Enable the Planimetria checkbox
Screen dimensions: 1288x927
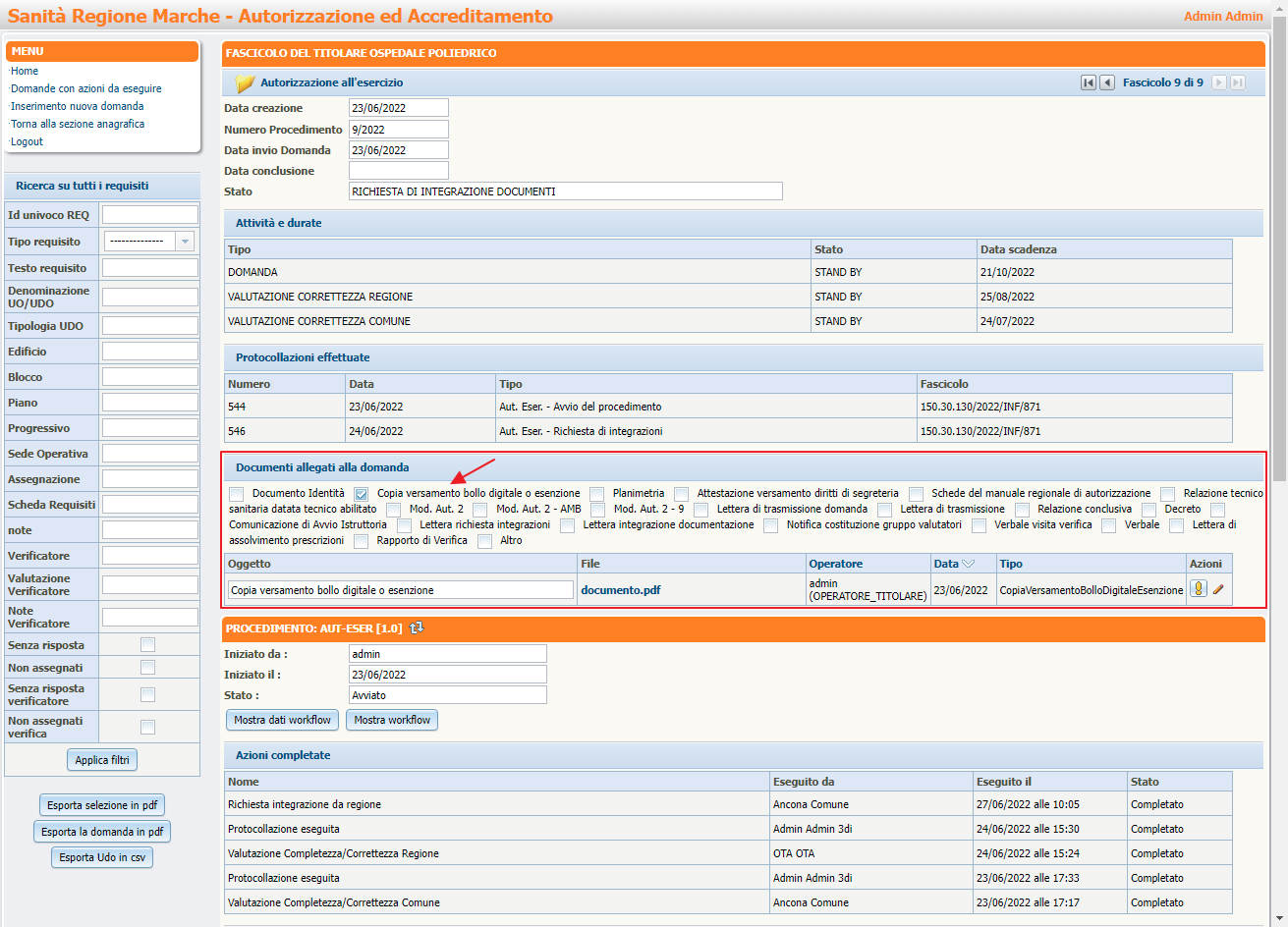[x=595, y=494]
